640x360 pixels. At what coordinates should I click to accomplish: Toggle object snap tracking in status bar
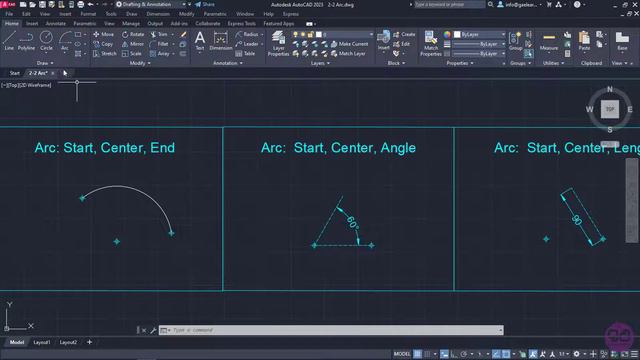point(496,354)
